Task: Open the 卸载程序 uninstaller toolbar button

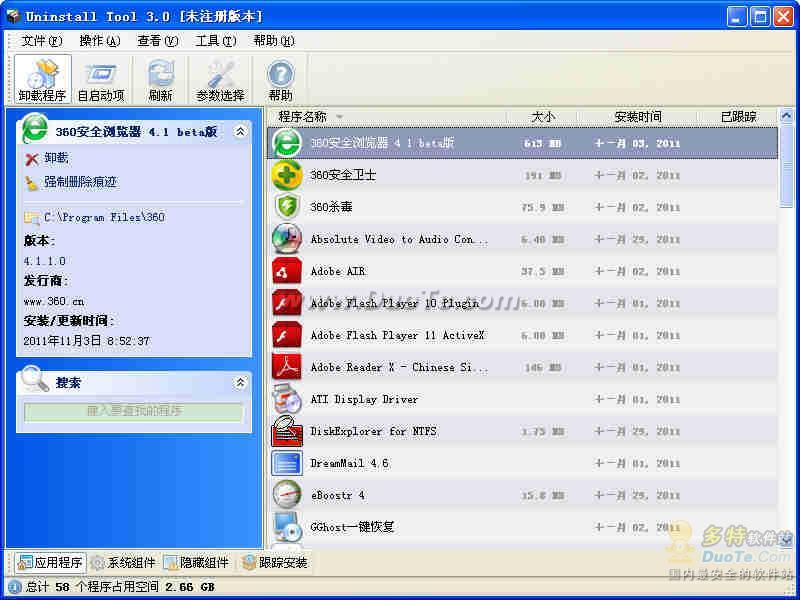Action: 42,80
